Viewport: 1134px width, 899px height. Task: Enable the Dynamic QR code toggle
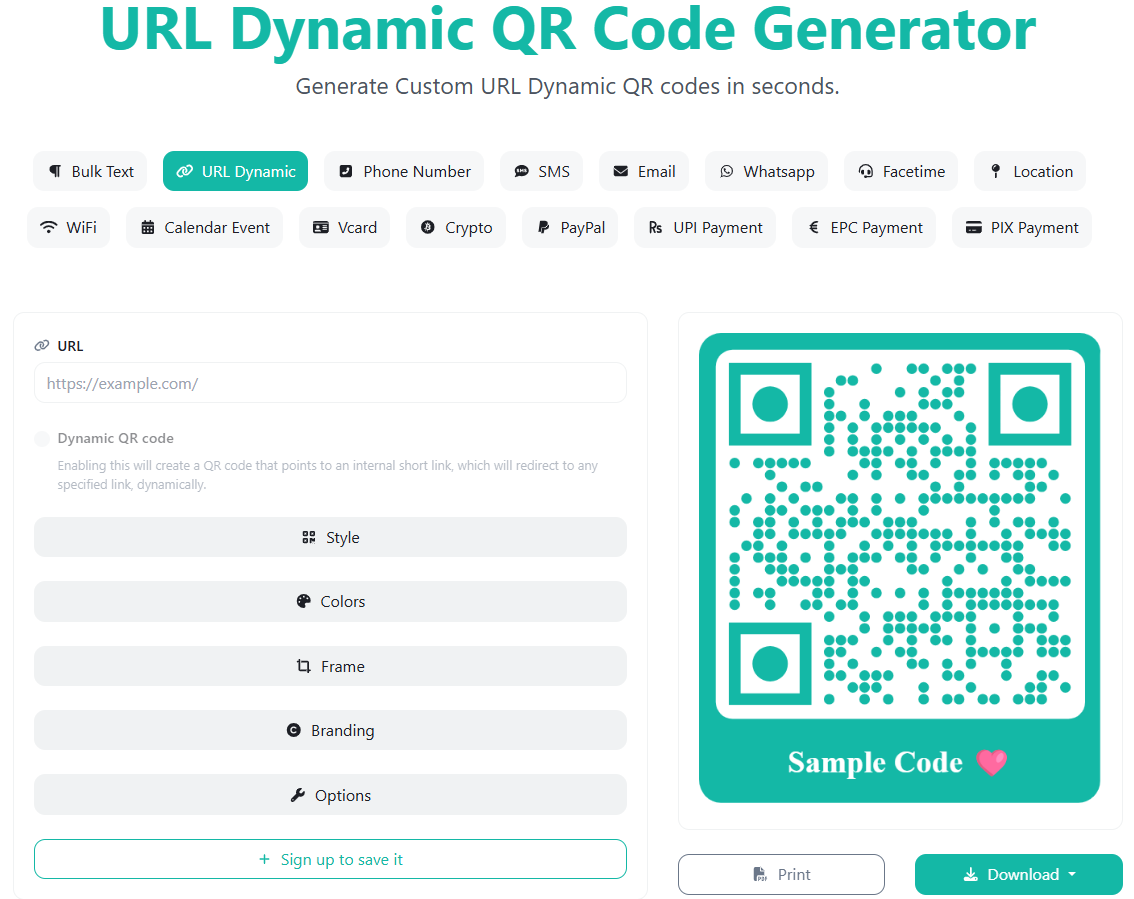[42, 439]
